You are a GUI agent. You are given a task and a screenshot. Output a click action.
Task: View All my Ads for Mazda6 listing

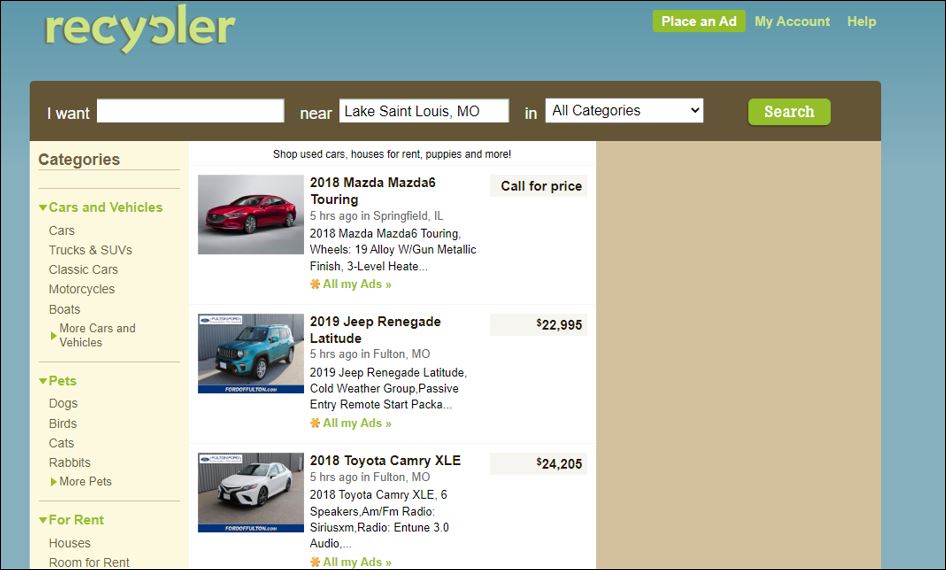click(x=357, y=284)
